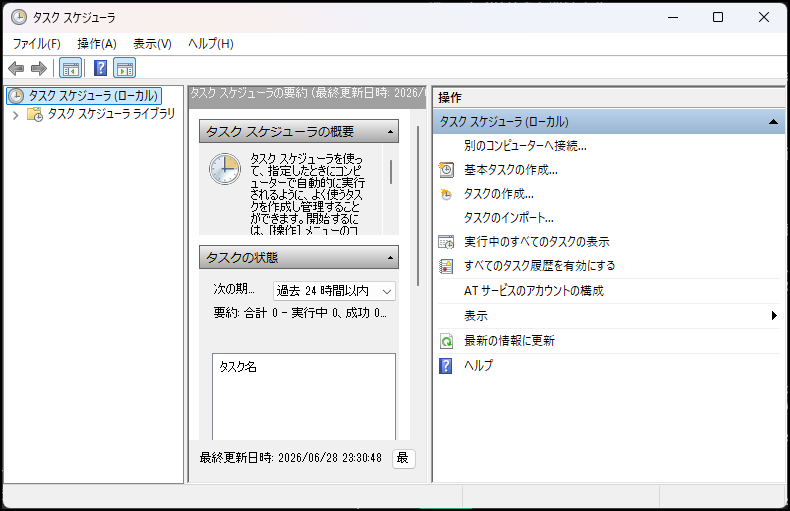
Task: Open the 過去 24 時間以内 period dropdown
Action: [x=335, y=291]
